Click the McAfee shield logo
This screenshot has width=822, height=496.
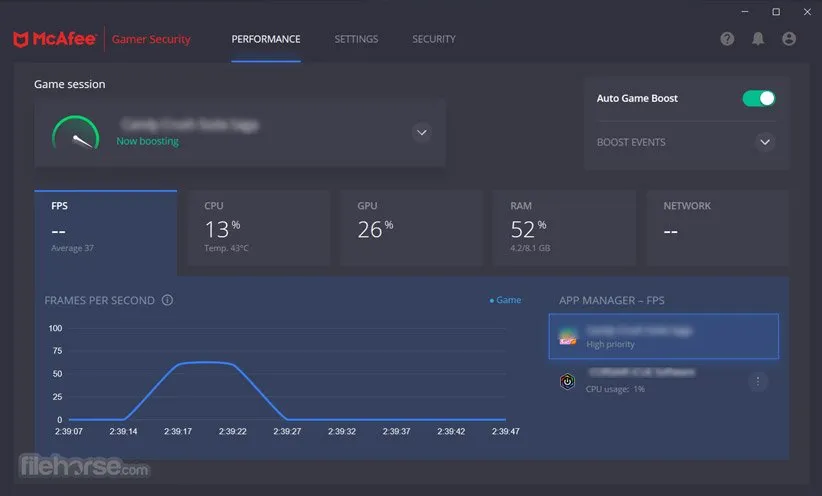click(20, 39)
